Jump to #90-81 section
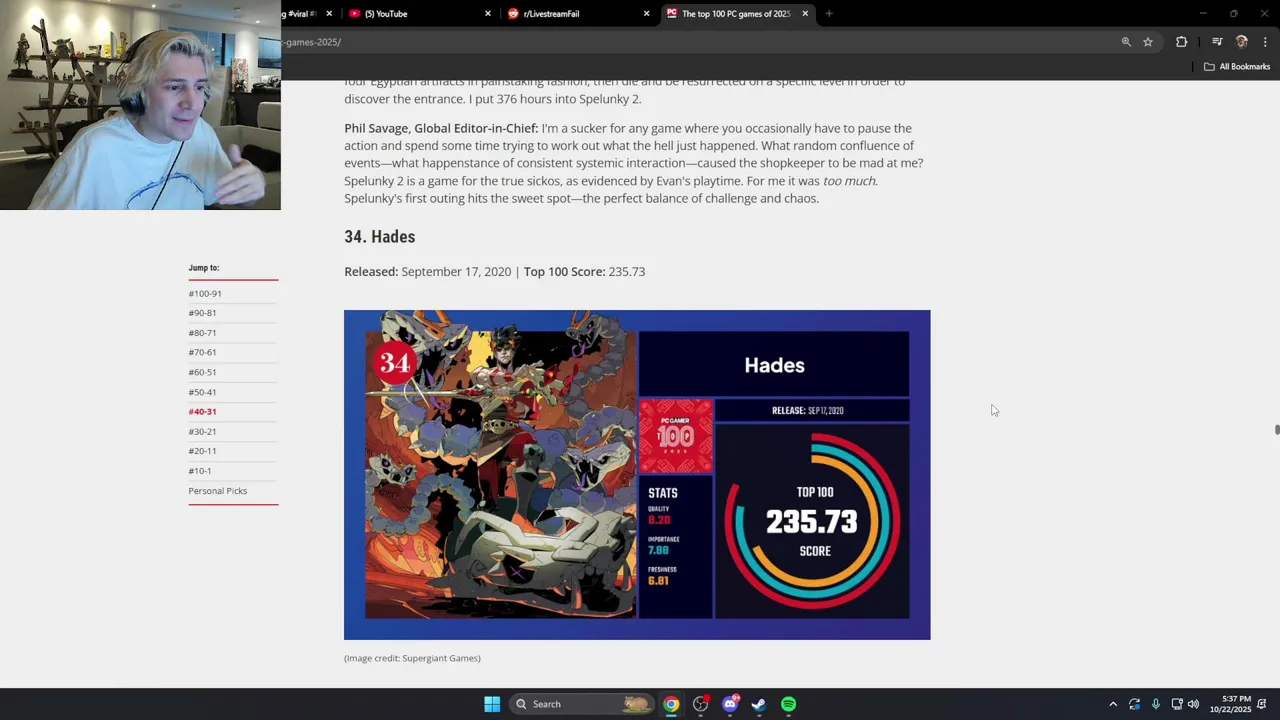The image size is (1280, 720). 202,313
